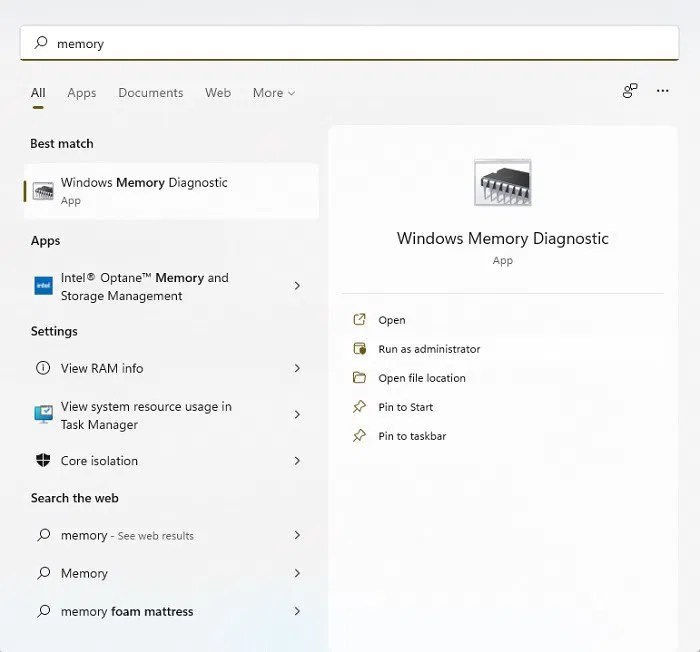Click the info icon beside View RAM info

pyautogui.click(x=43, y=368)
